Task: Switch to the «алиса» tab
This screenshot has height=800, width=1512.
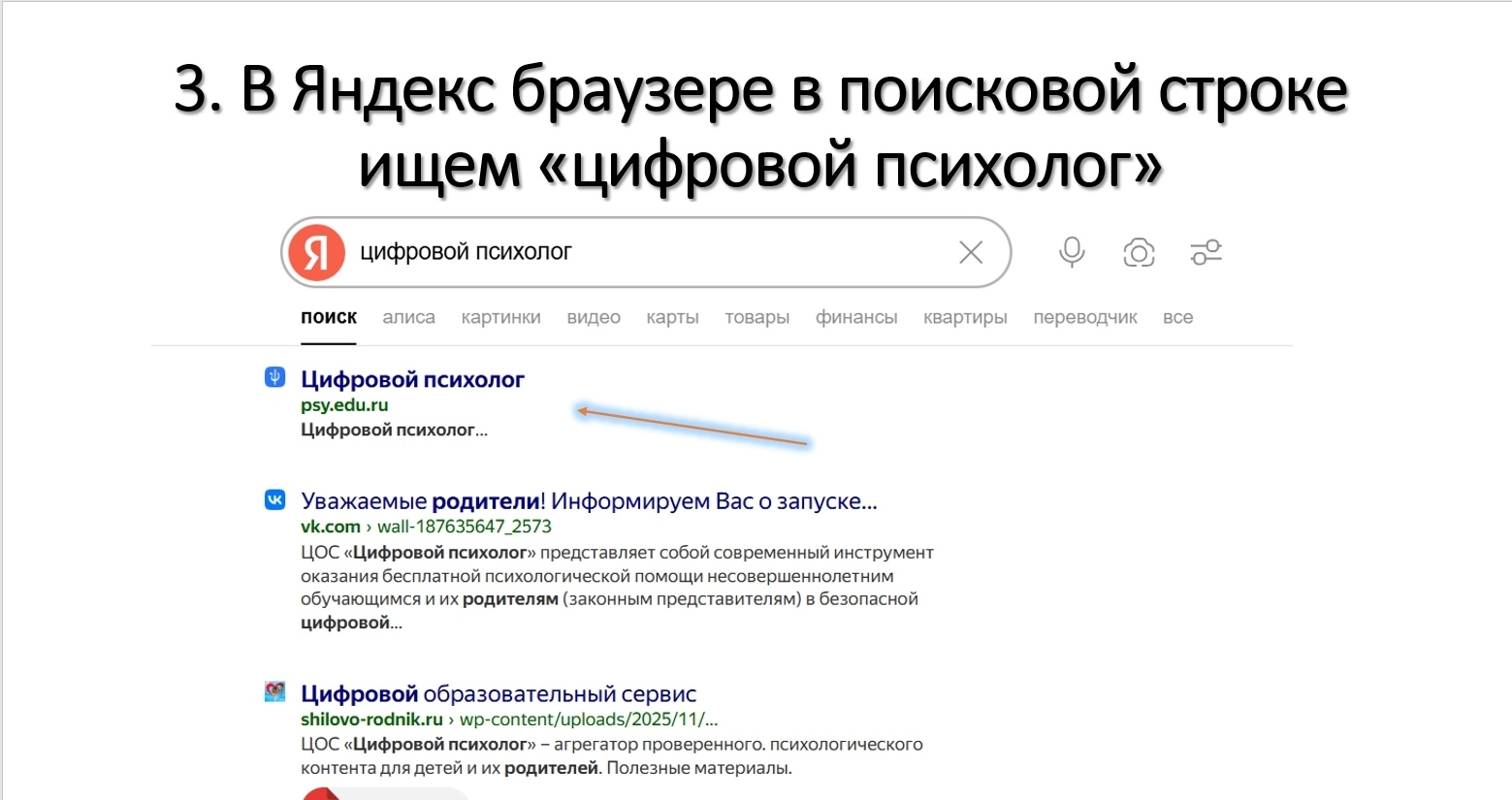Action: coord(408,317)
